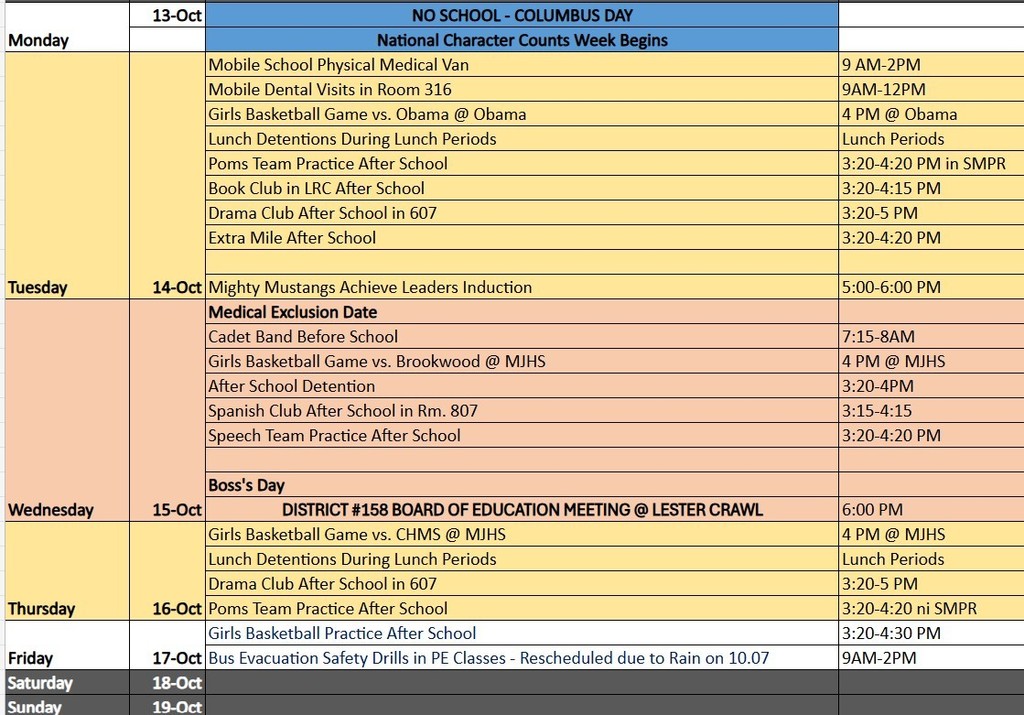The width and height of the screenshot is (1024, 715).
Task: Select the NO SCHOOL - COLUMBUS DAY cell
Action: point(521,16)
